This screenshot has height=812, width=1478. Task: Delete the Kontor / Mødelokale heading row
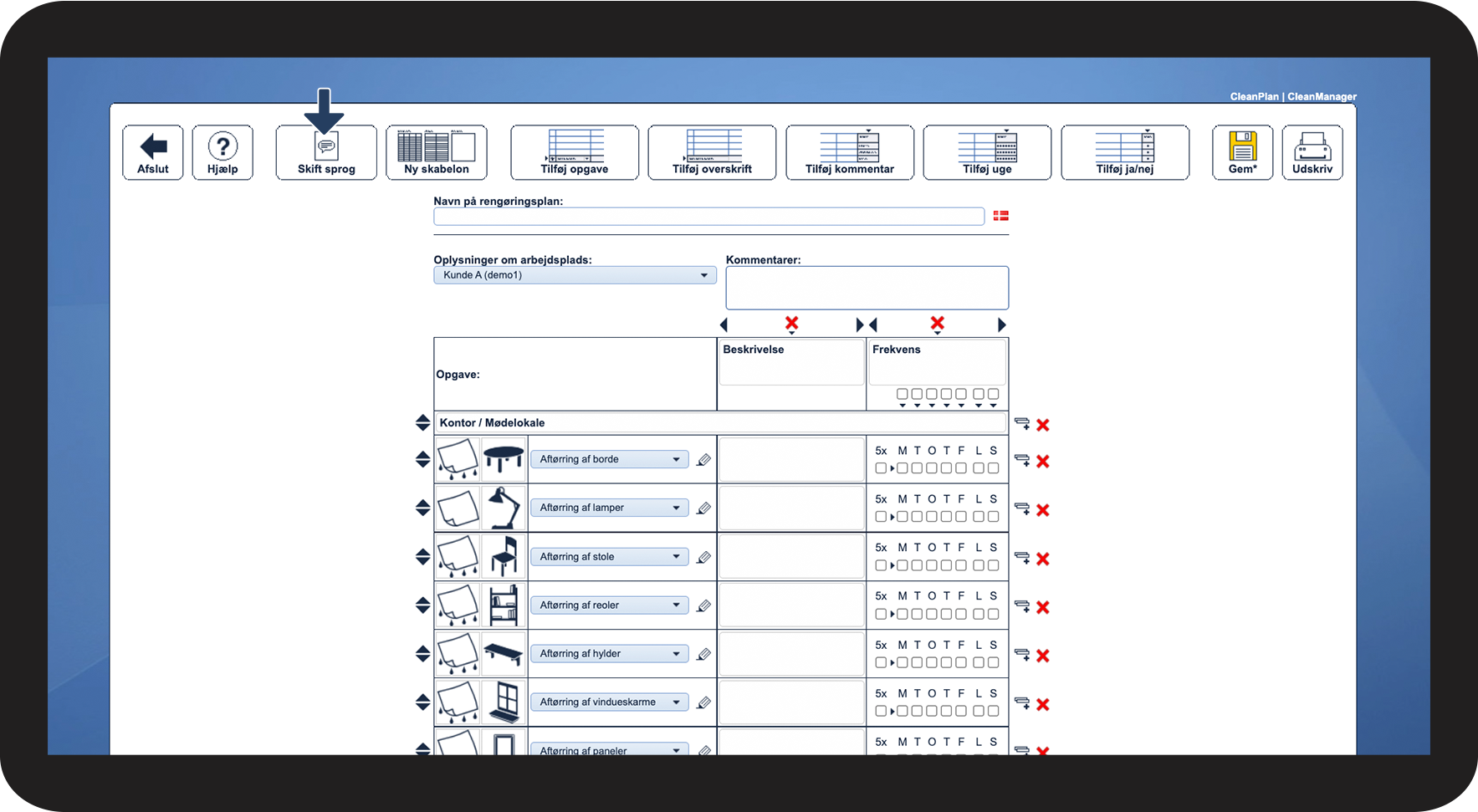[1043, 425]
